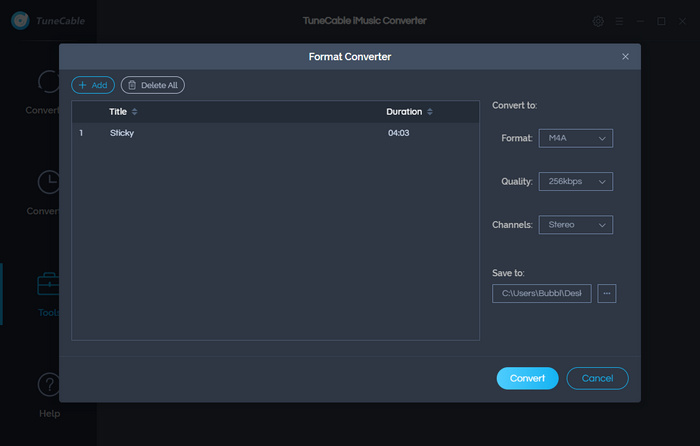Browse output folder with ellipsis button
Image resolution: width=700 pixels, height=446 pixels.
(x=607, y=293)
